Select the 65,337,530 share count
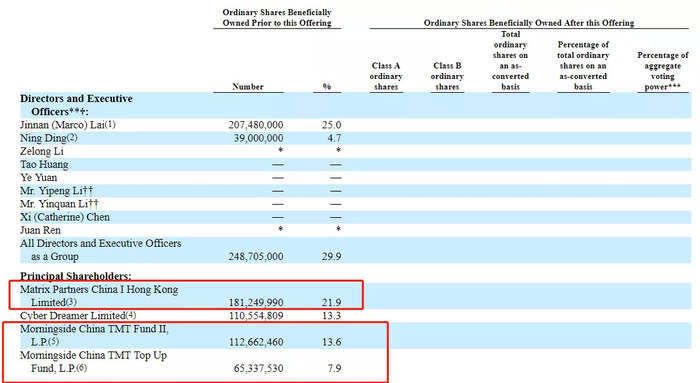 pyautogui.click(x=258, y=369)
